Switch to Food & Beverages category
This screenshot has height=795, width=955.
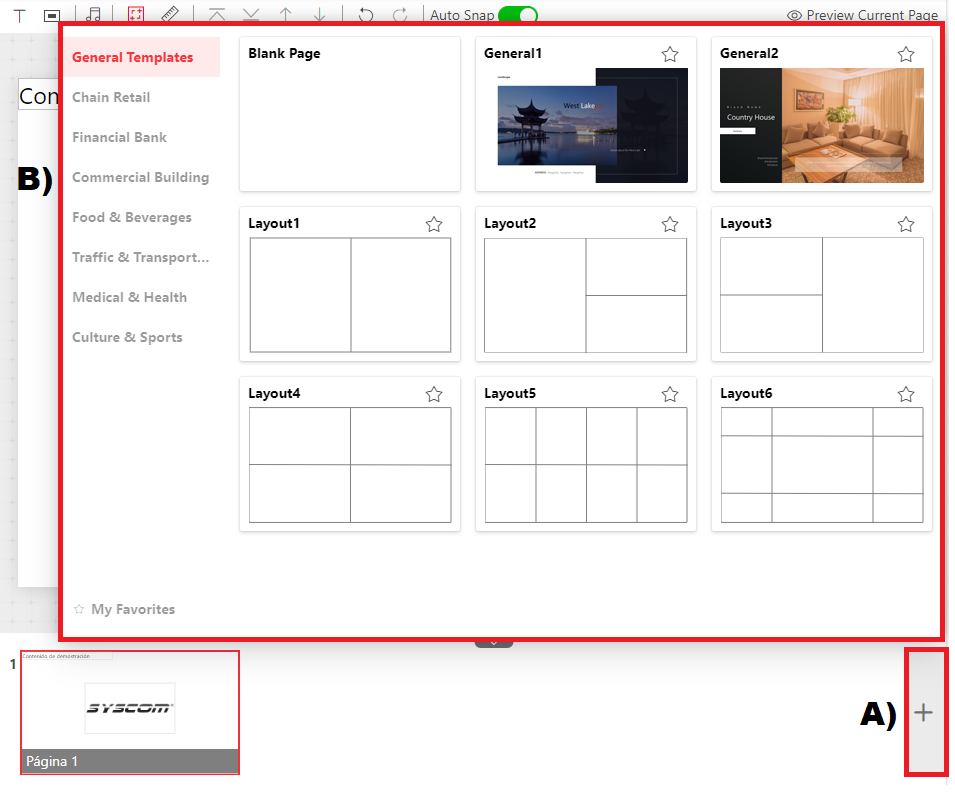[132, 217]
